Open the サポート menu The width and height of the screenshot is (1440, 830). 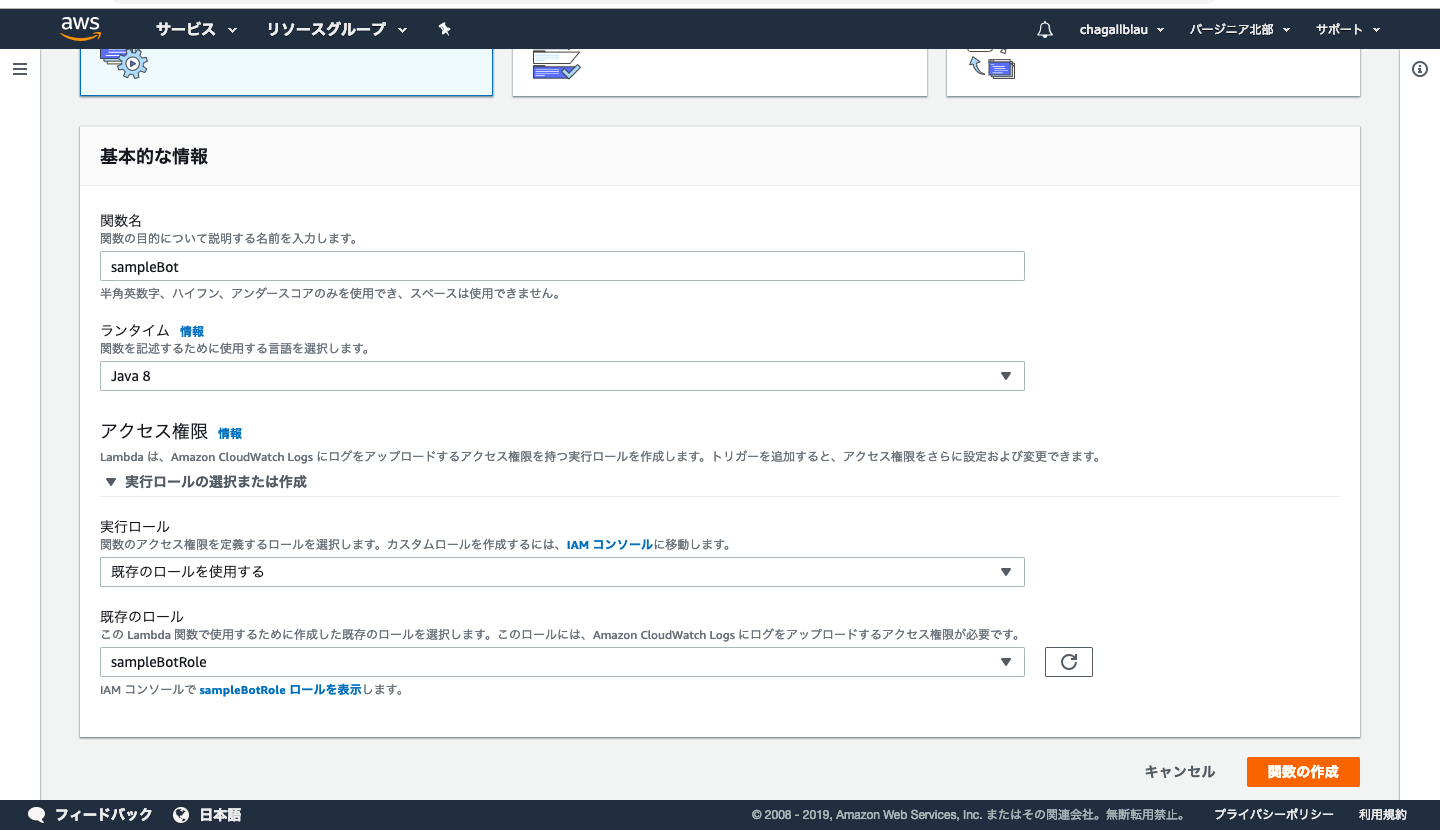tap(1348, 30)
